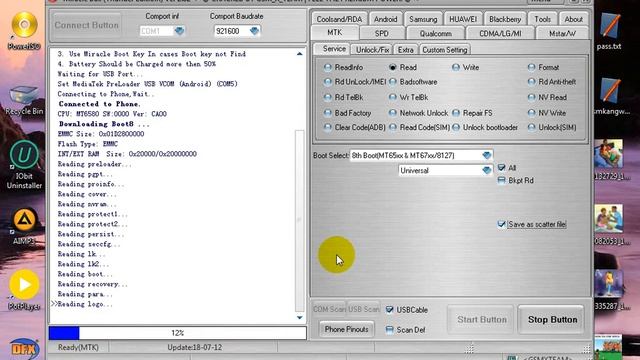Toggle Save as scatter file checkbox
The image size is (640, 360).
pos(502,224)
